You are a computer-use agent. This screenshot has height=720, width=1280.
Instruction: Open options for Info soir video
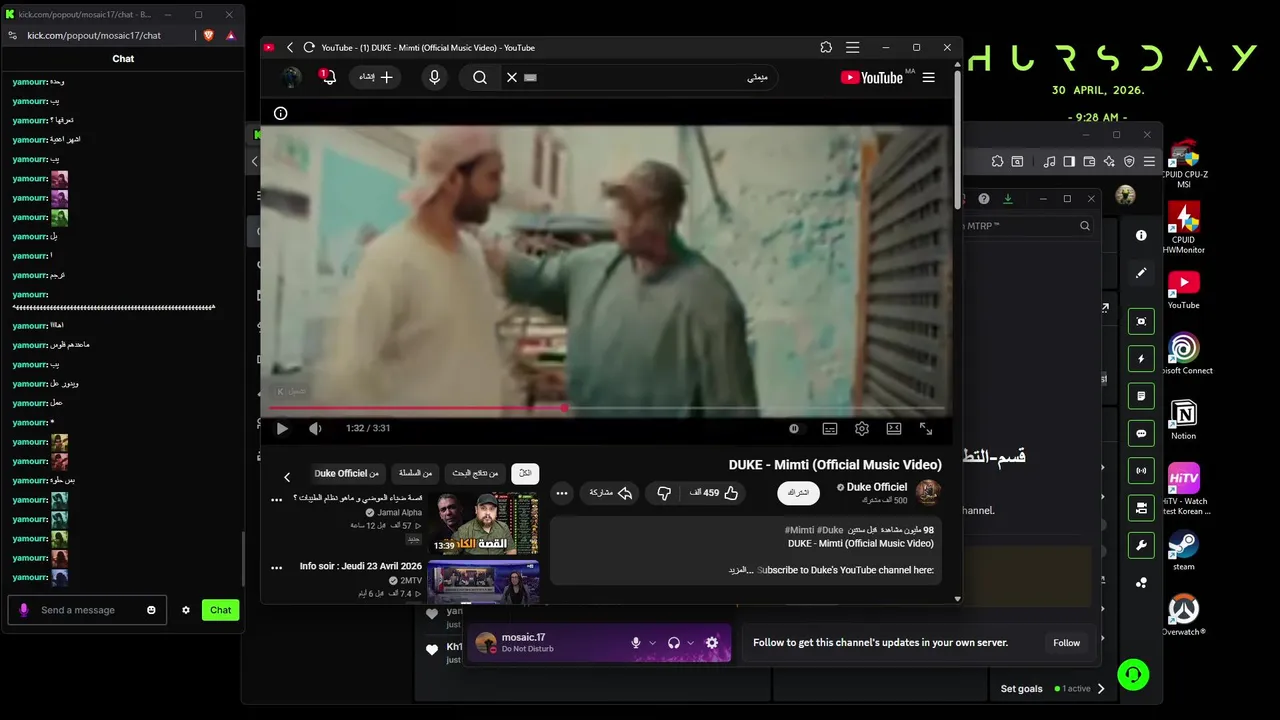click(x=277, y=567)
